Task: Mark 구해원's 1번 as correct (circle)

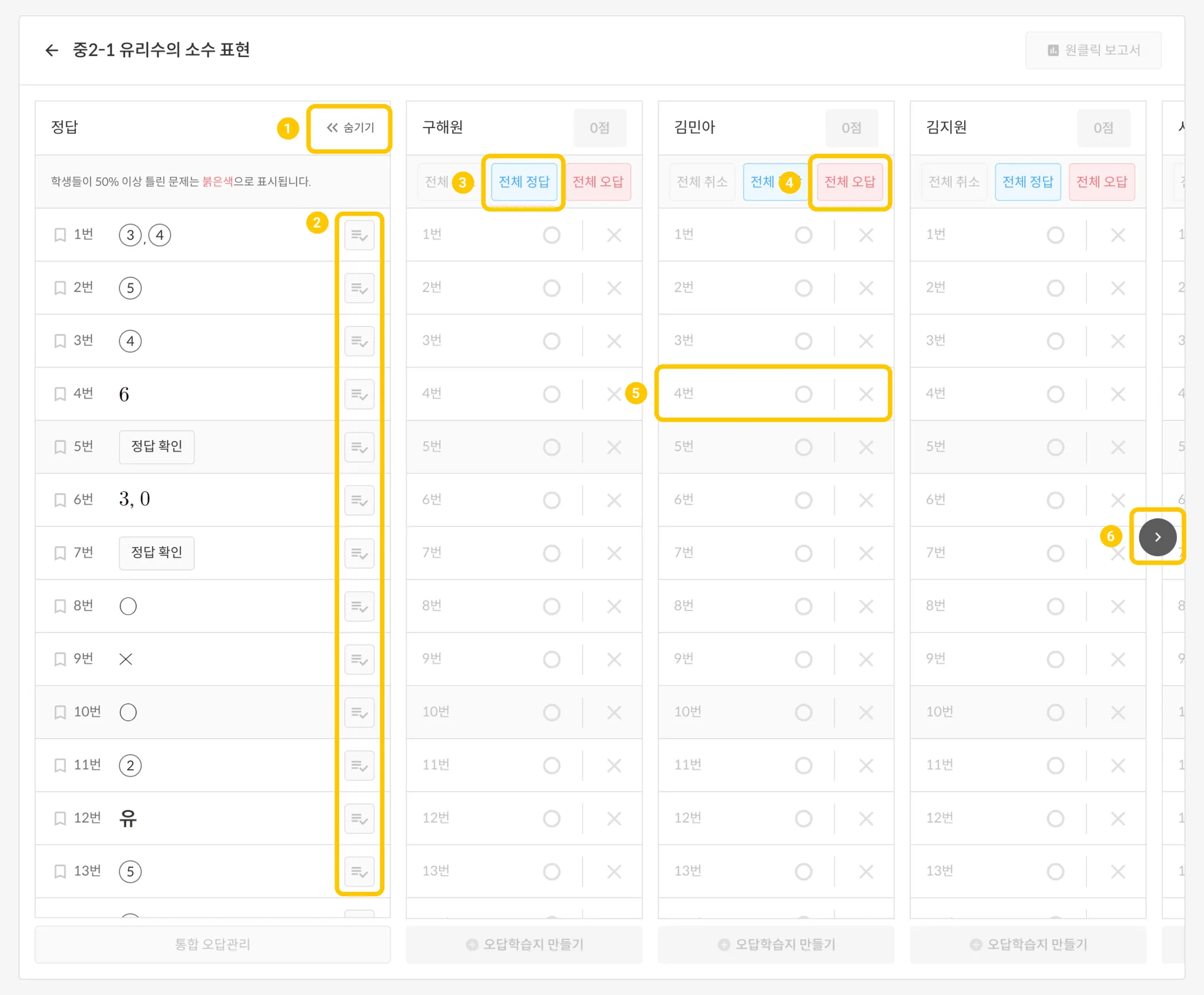Action: 551,235
